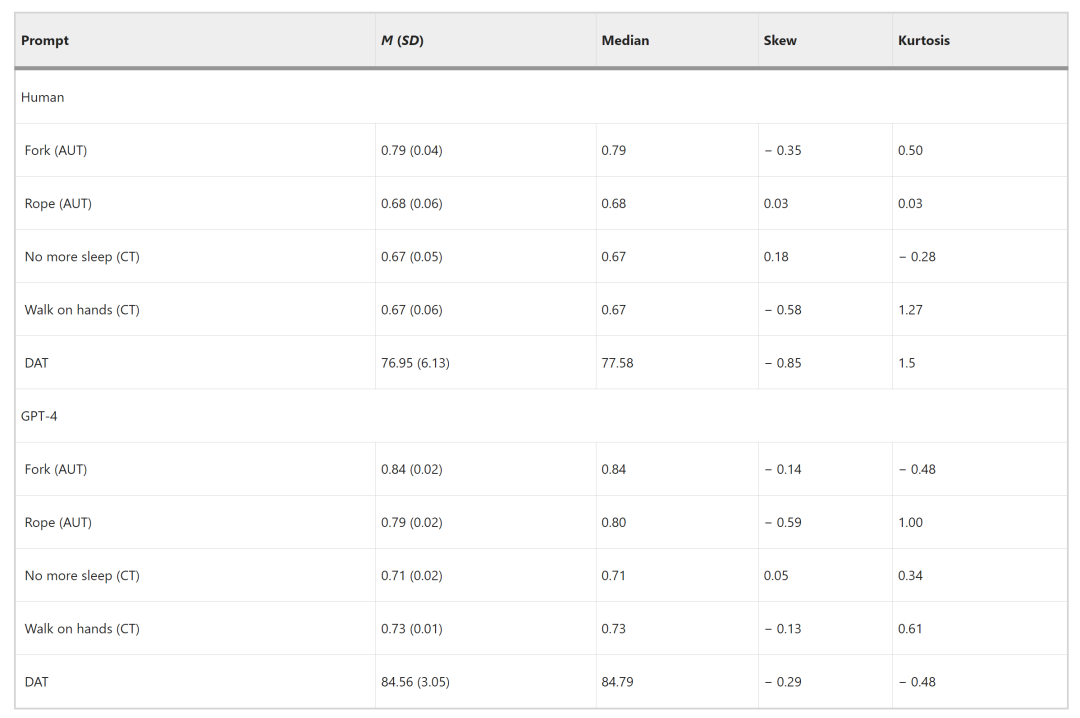This screenshot has height=718, width=1080.
Task: Click Human Fork (AUT) row label
Action: pos(56,151)
